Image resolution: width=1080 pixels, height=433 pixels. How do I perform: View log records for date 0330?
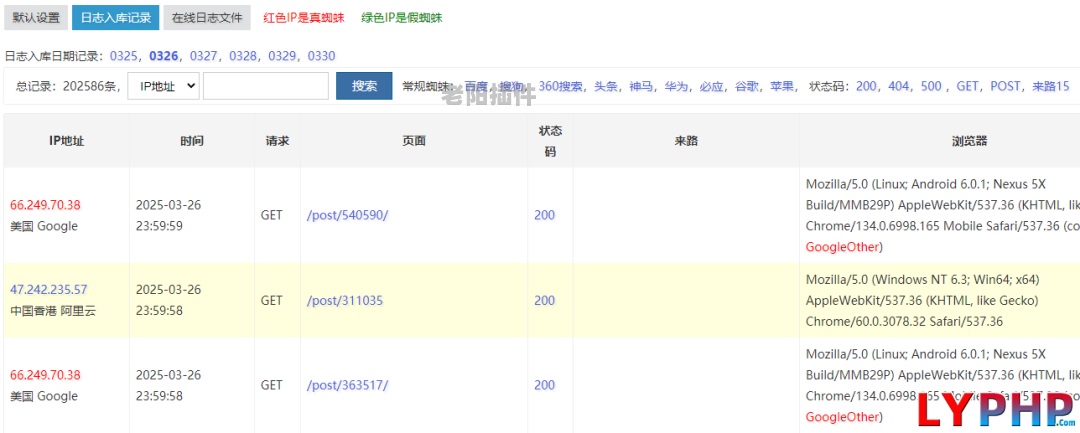click(322, 56)
